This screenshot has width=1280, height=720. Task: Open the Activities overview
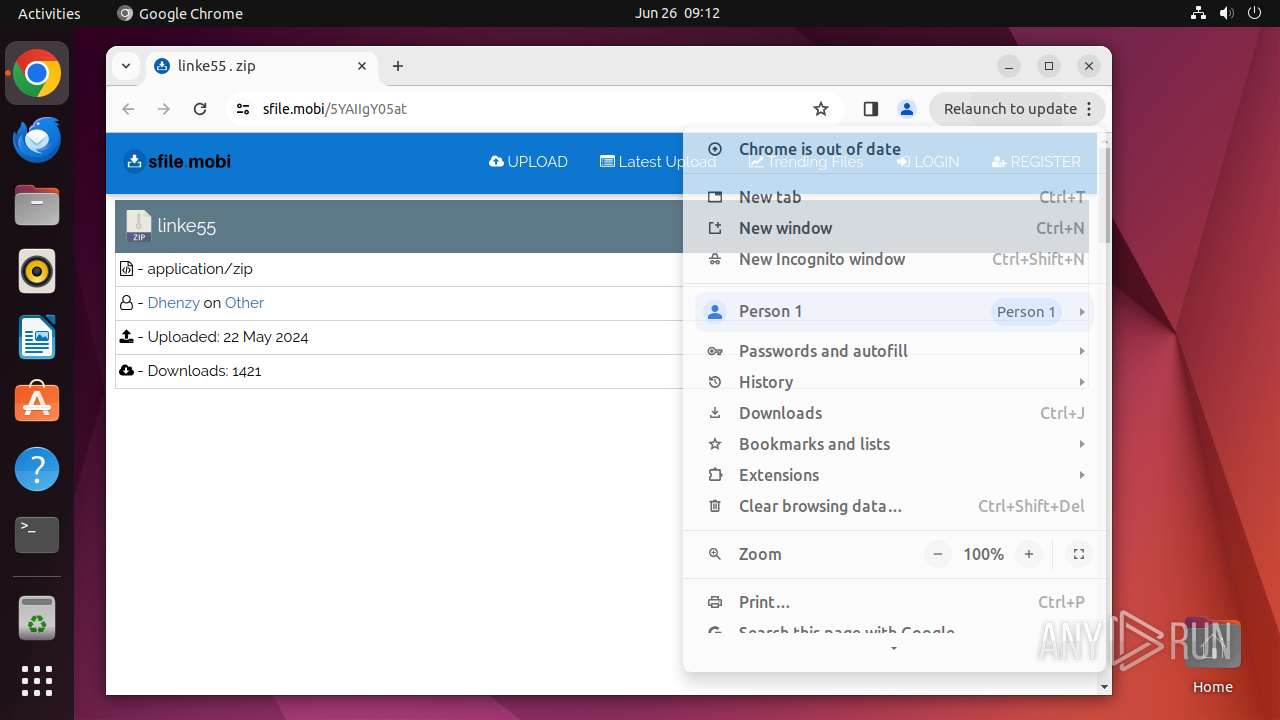(x=49, y=13)
